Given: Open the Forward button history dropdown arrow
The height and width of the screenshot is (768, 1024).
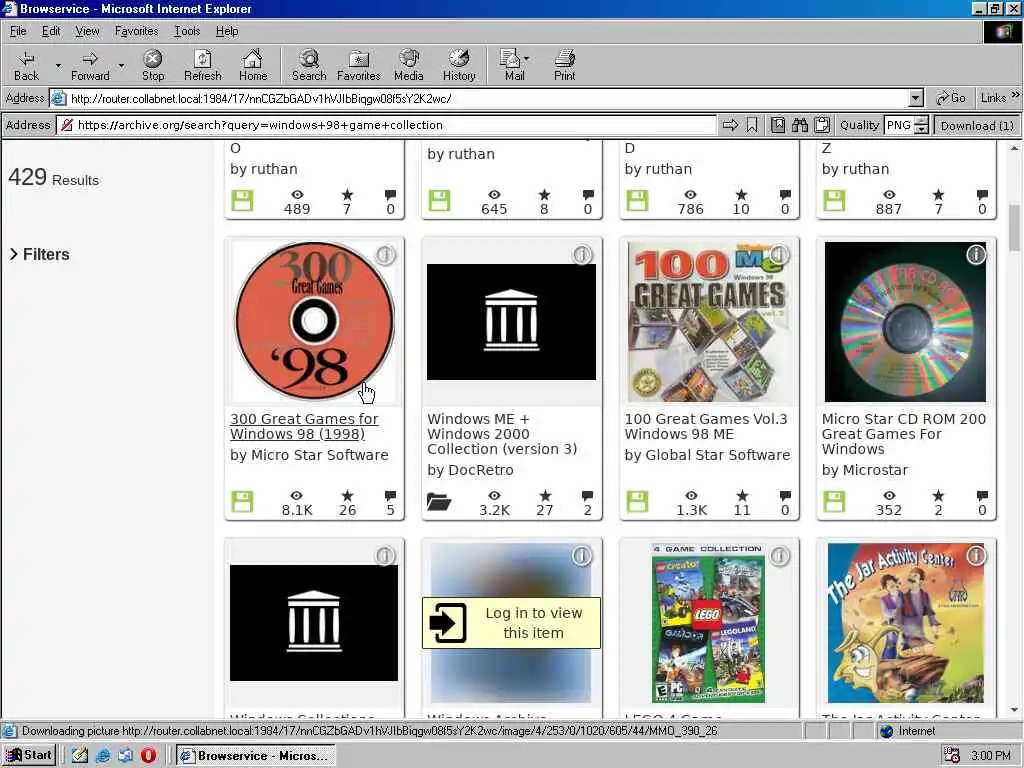Looking at the screenshot, I should (121, 65).
